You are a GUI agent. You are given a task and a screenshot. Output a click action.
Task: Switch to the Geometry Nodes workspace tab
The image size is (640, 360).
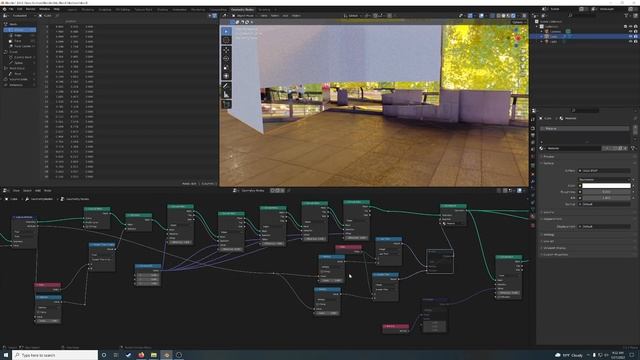(242, 9)
